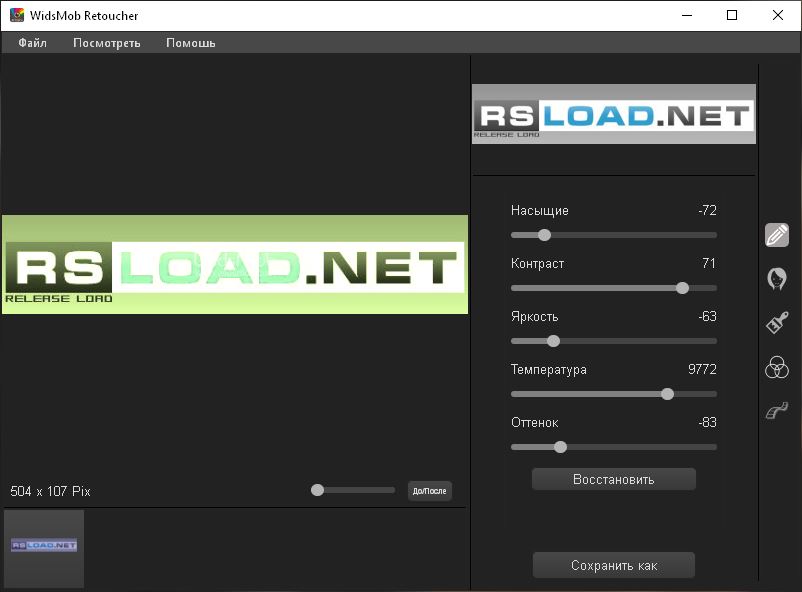802x592 pixels.
Task: Click the Контраст value 71
Action: 709,263
